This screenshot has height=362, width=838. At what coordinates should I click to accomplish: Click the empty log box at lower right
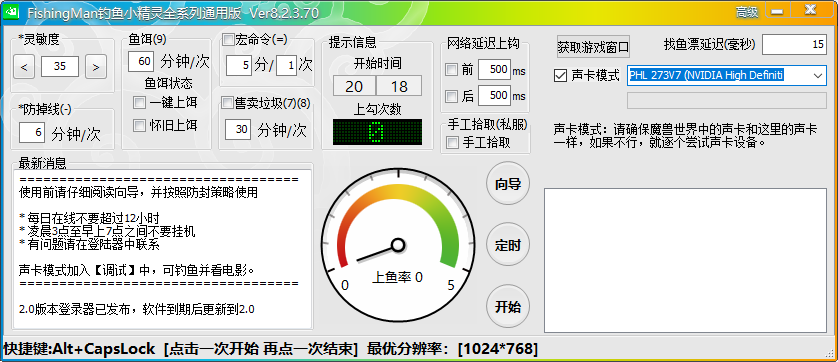[685, 260]
